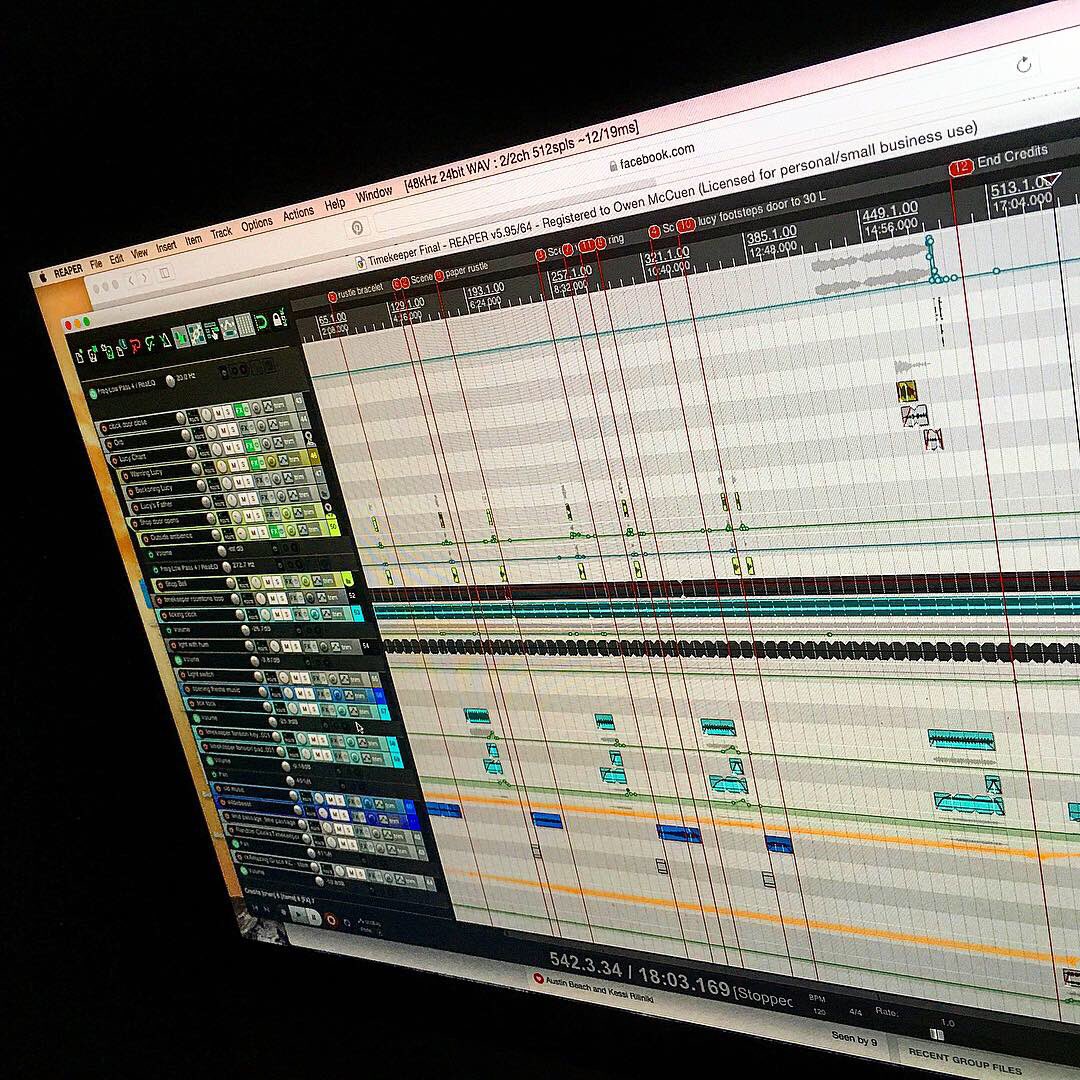
Task: Open FX button on Outside ambience track
Action: [x=273, y=532]
